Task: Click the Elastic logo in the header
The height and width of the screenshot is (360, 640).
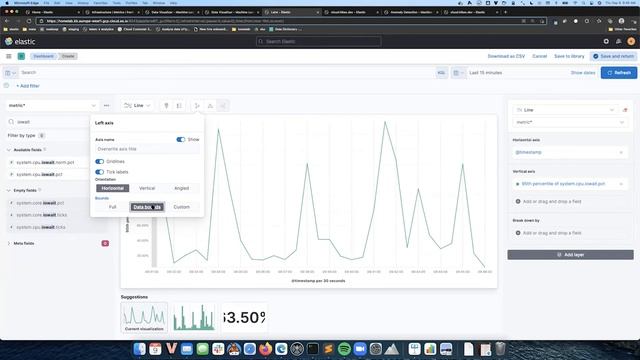Action: (x=20, y=41)
